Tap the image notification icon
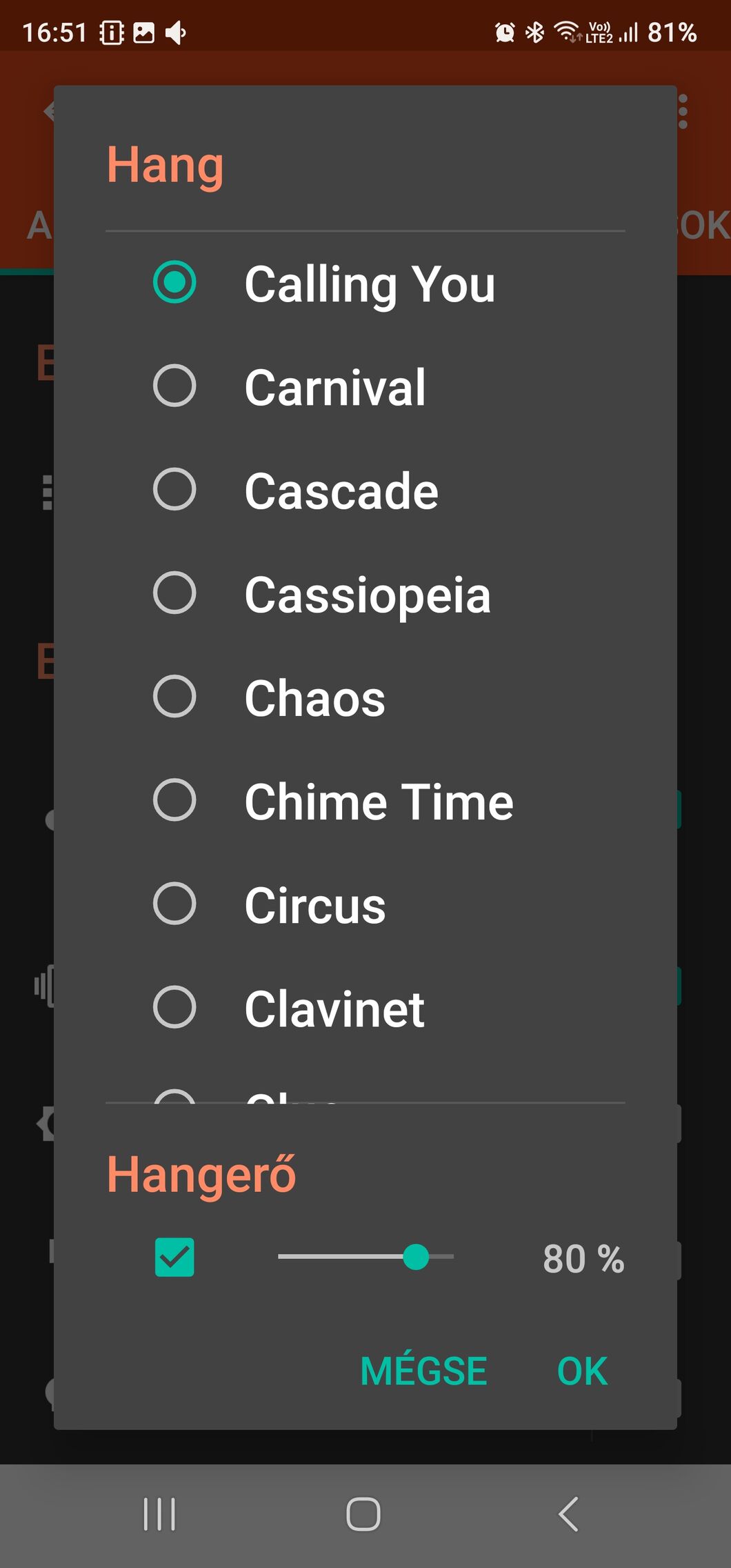This screenshot has width=731, height=1568. click(143, 32)
